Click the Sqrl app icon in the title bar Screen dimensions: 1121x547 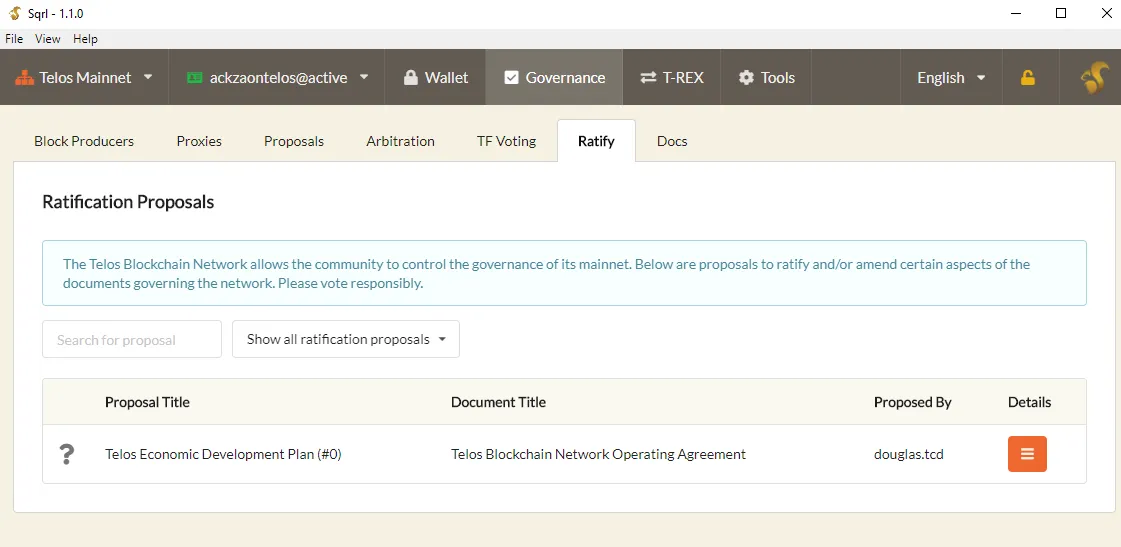click(x=14, y=14)
